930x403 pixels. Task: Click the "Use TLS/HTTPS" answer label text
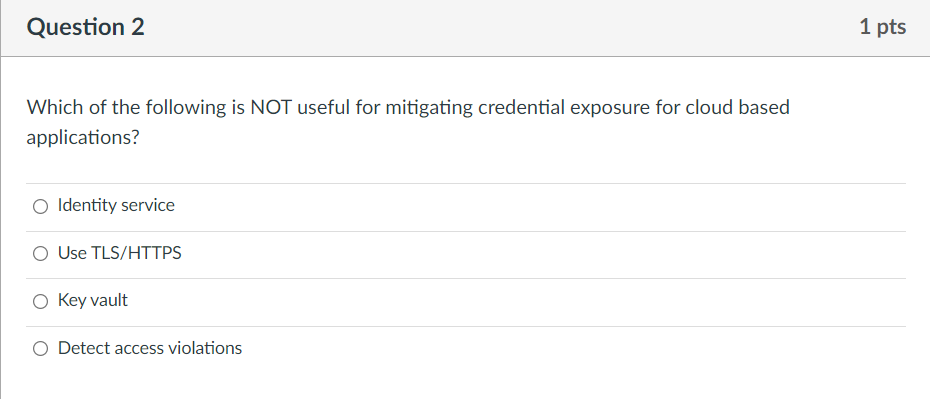coord(120,253)
